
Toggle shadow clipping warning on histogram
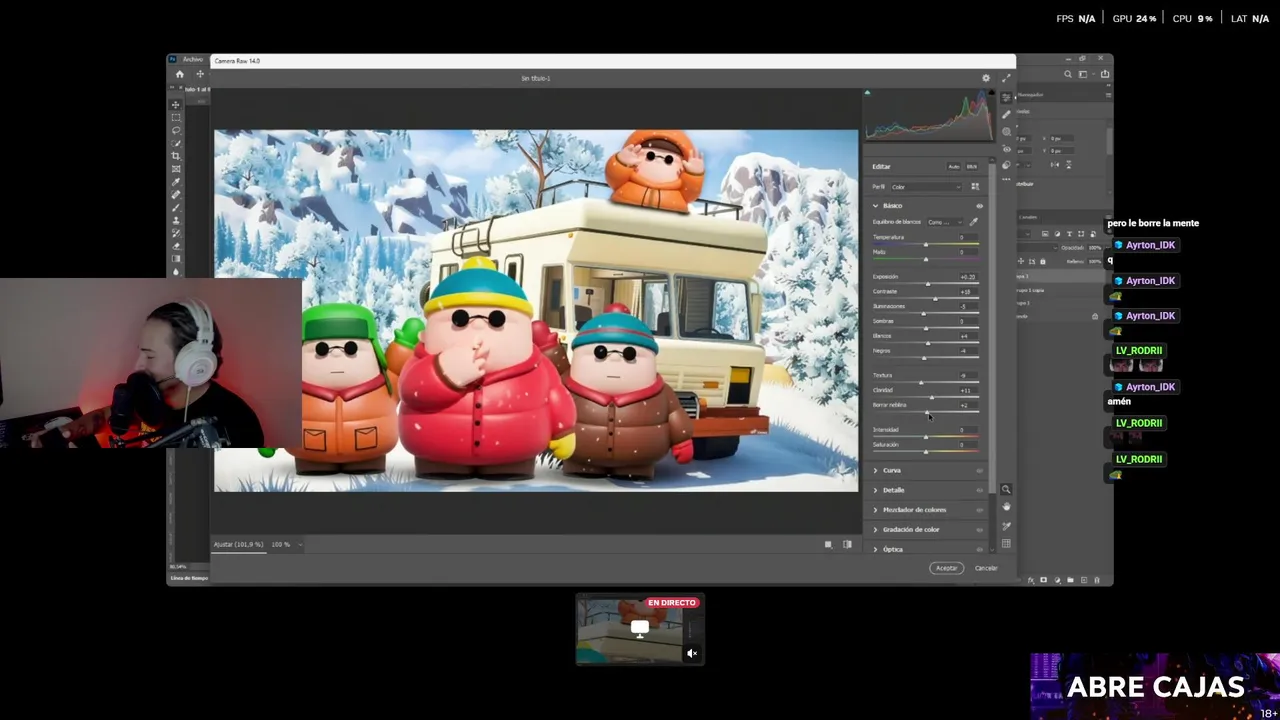point(867,93)
